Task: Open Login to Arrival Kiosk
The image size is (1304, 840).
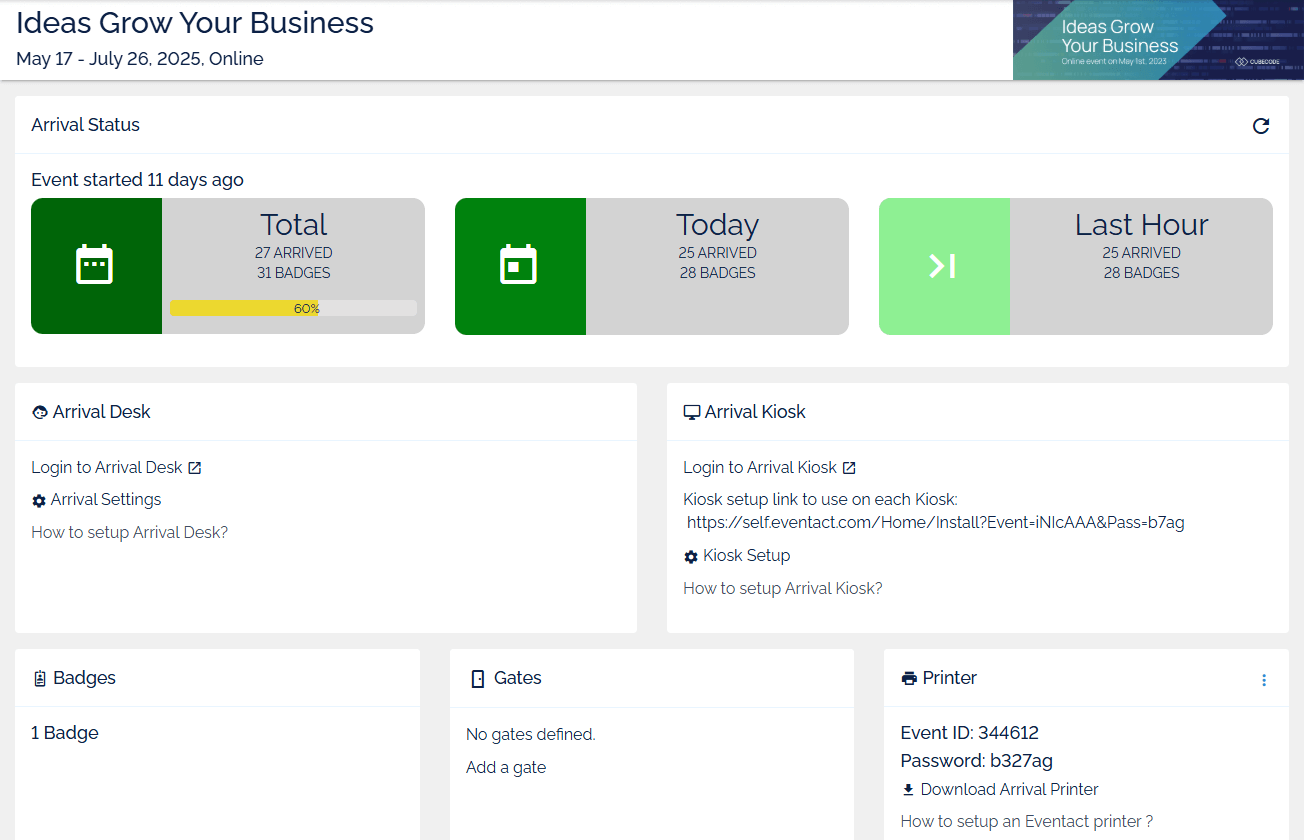Action: pos(758,466)
